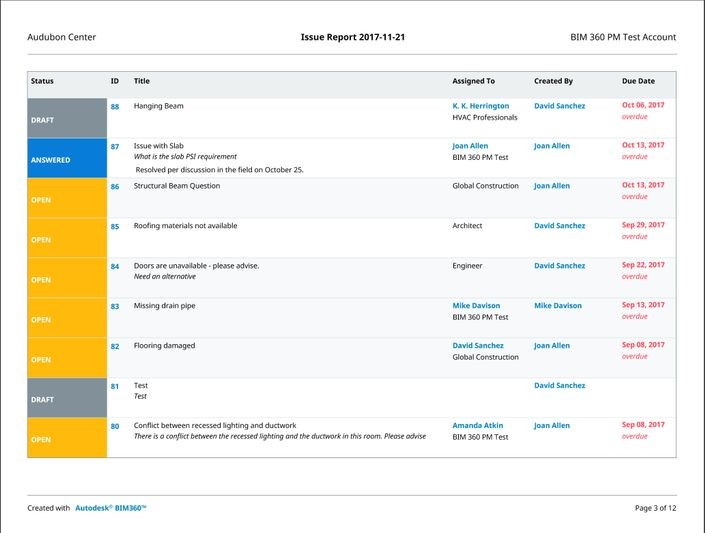Viewport: 705px width, 533px height.
Task: Open issue ID 84 link
Action: [115, 267]
